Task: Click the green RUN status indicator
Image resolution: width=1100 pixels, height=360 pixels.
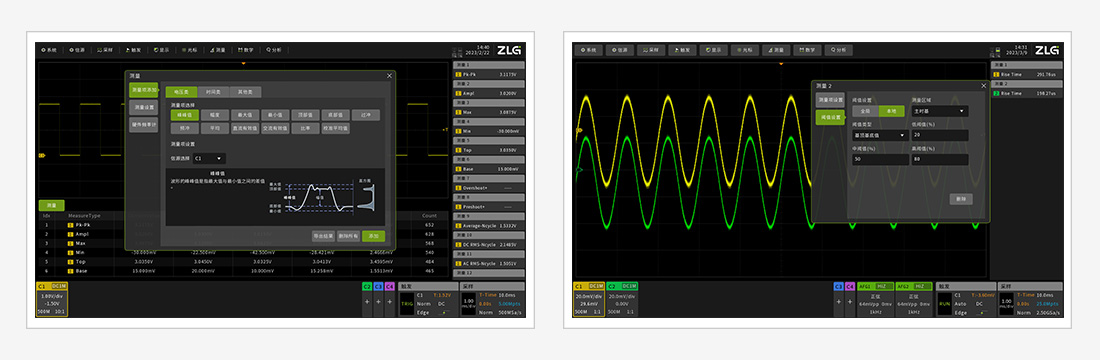Action: (944, 304)
